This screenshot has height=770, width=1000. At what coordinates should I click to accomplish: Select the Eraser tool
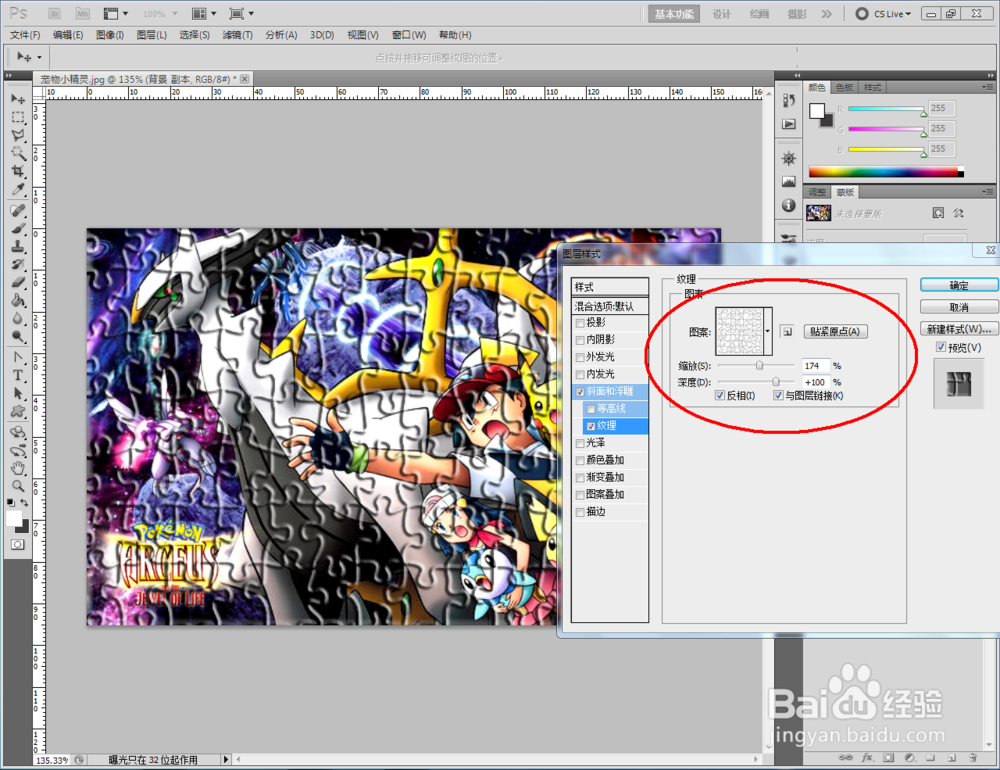(18, 282)
